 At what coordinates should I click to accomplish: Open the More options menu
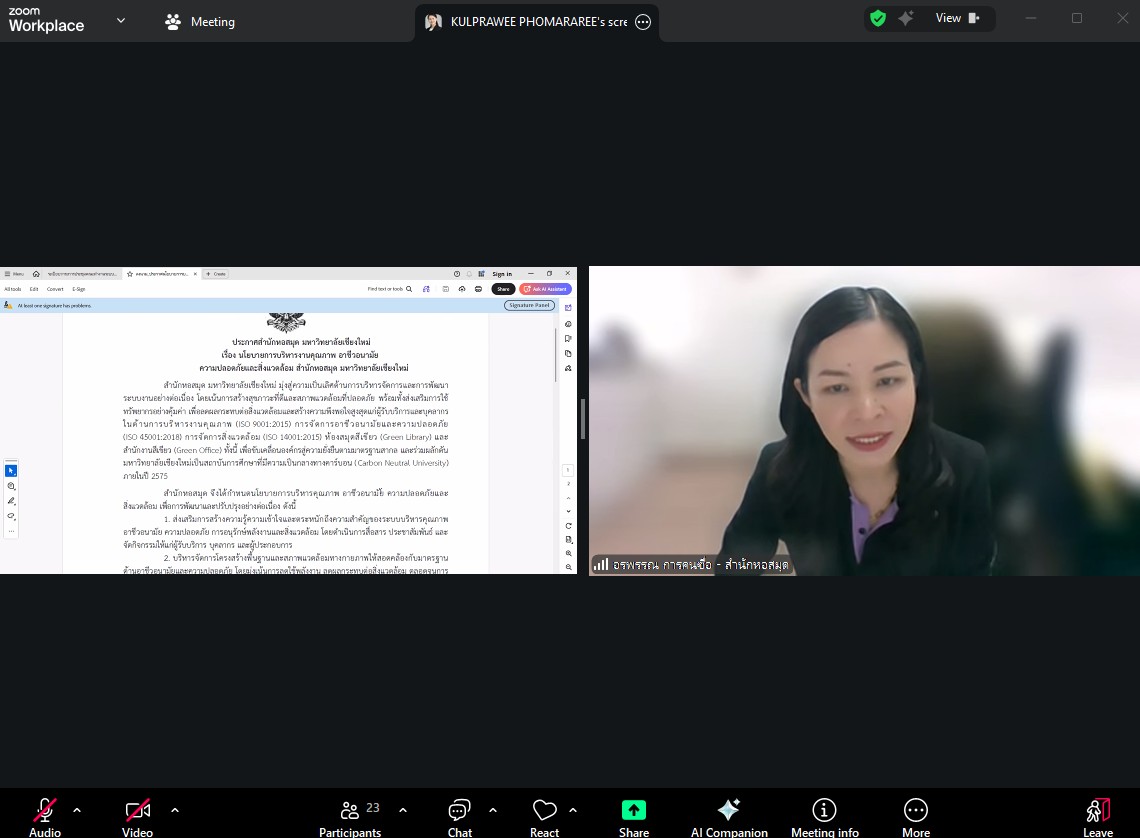(916, 811)
